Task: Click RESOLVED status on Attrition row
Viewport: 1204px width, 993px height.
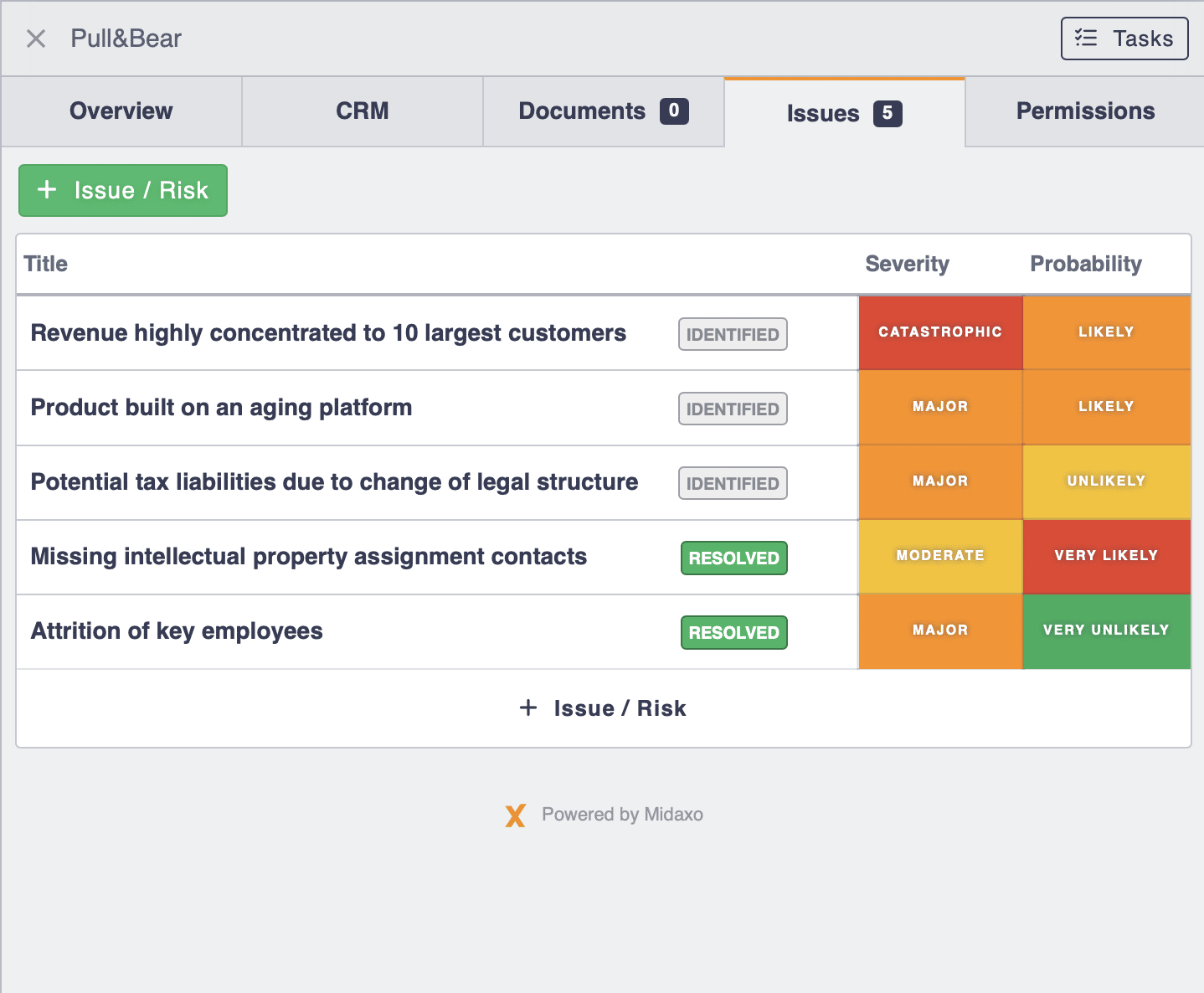Action: tap(734, 632)
